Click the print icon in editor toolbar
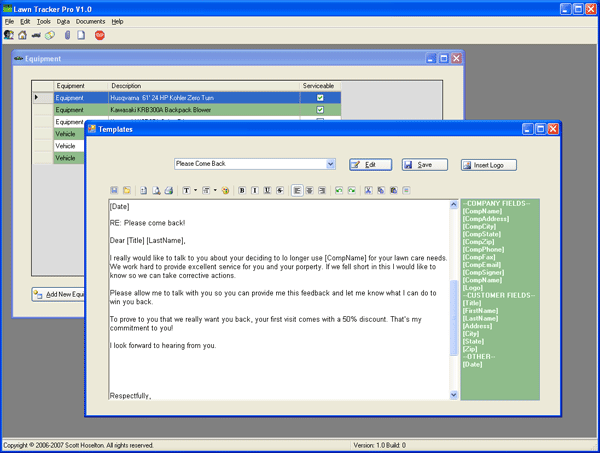 168,190
